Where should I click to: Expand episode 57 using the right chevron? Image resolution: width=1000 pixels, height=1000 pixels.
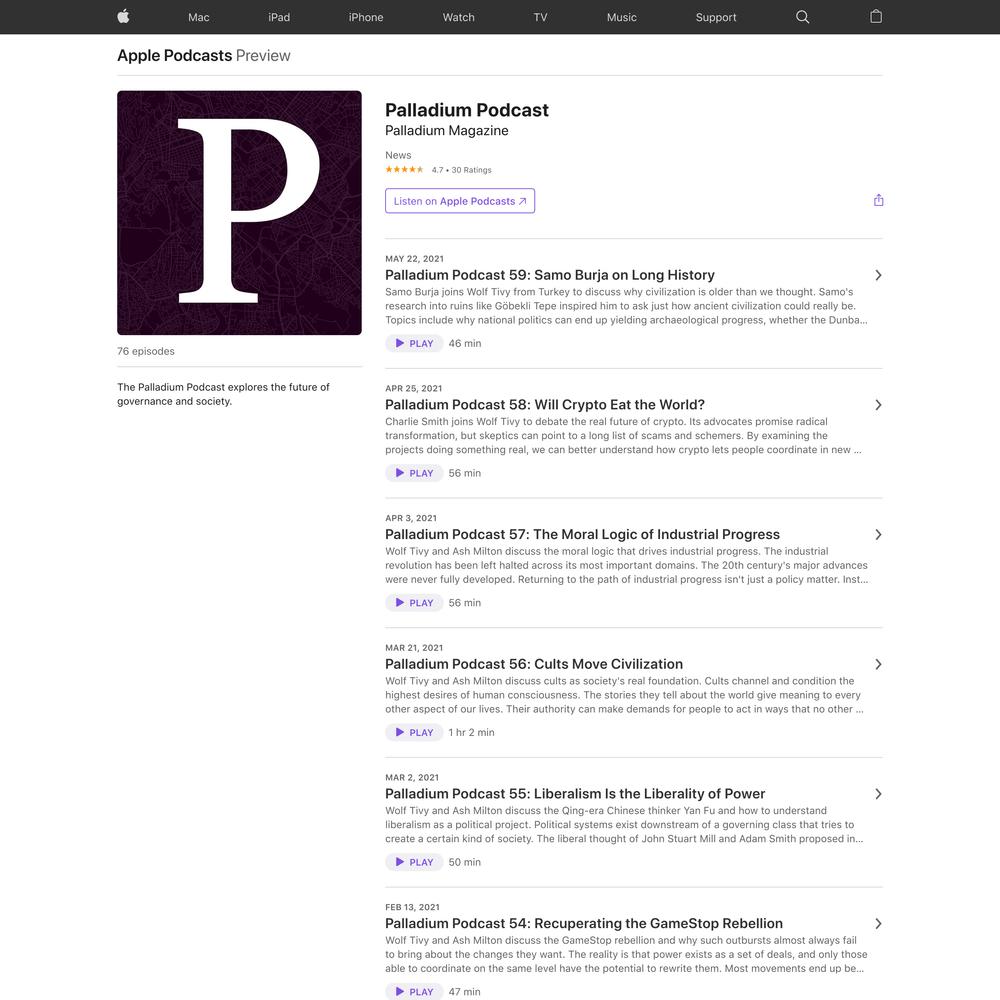pyautogui.click(x=878, y=534)
